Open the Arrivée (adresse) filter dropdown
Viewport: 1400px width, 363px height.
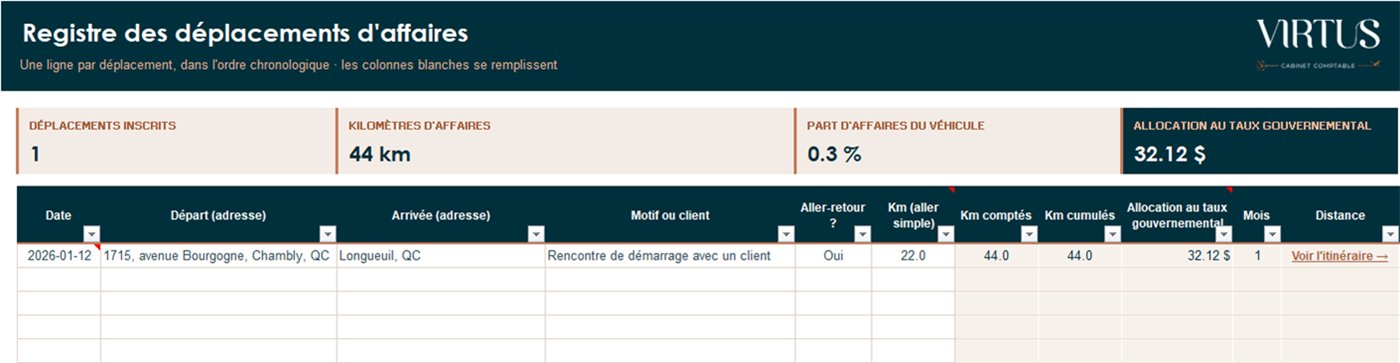[x=536, y=234]
